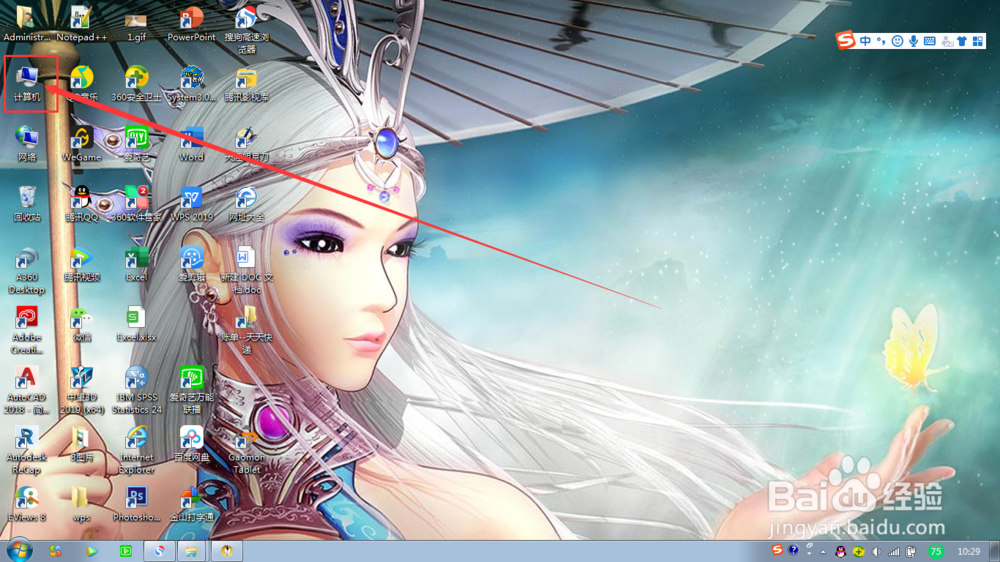Launch A360 Desktop shortcut

pos(27,270)
